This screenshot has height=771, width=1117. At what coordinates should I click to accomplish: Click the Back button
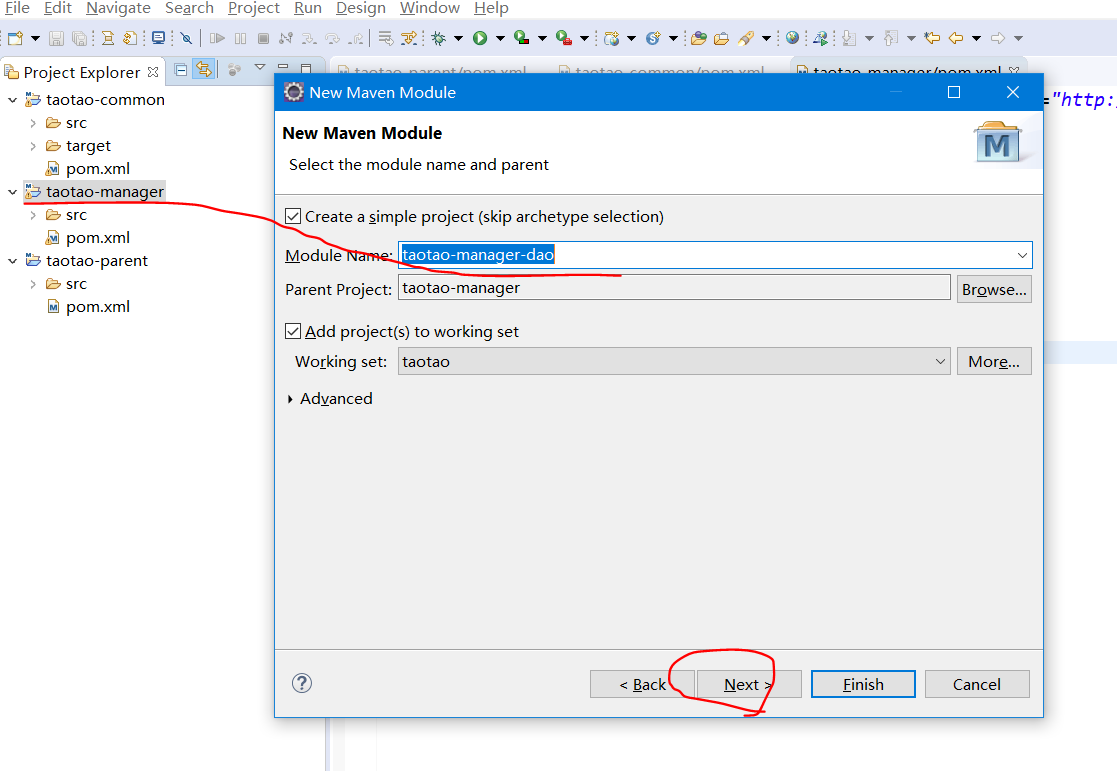pyautogui.click(x=643, y=684)
